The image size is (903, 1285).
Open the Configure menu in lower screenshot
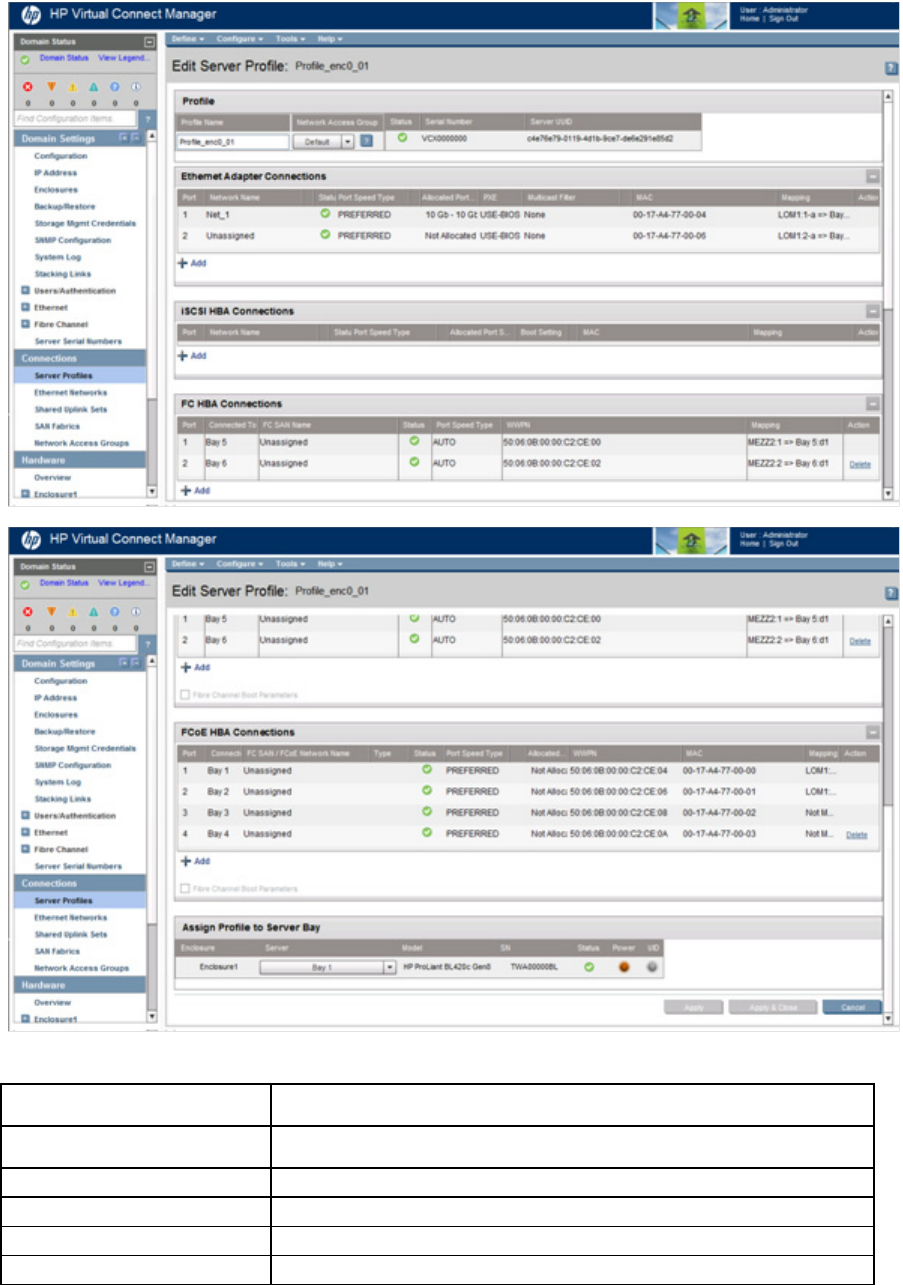[x=240, y=564]
